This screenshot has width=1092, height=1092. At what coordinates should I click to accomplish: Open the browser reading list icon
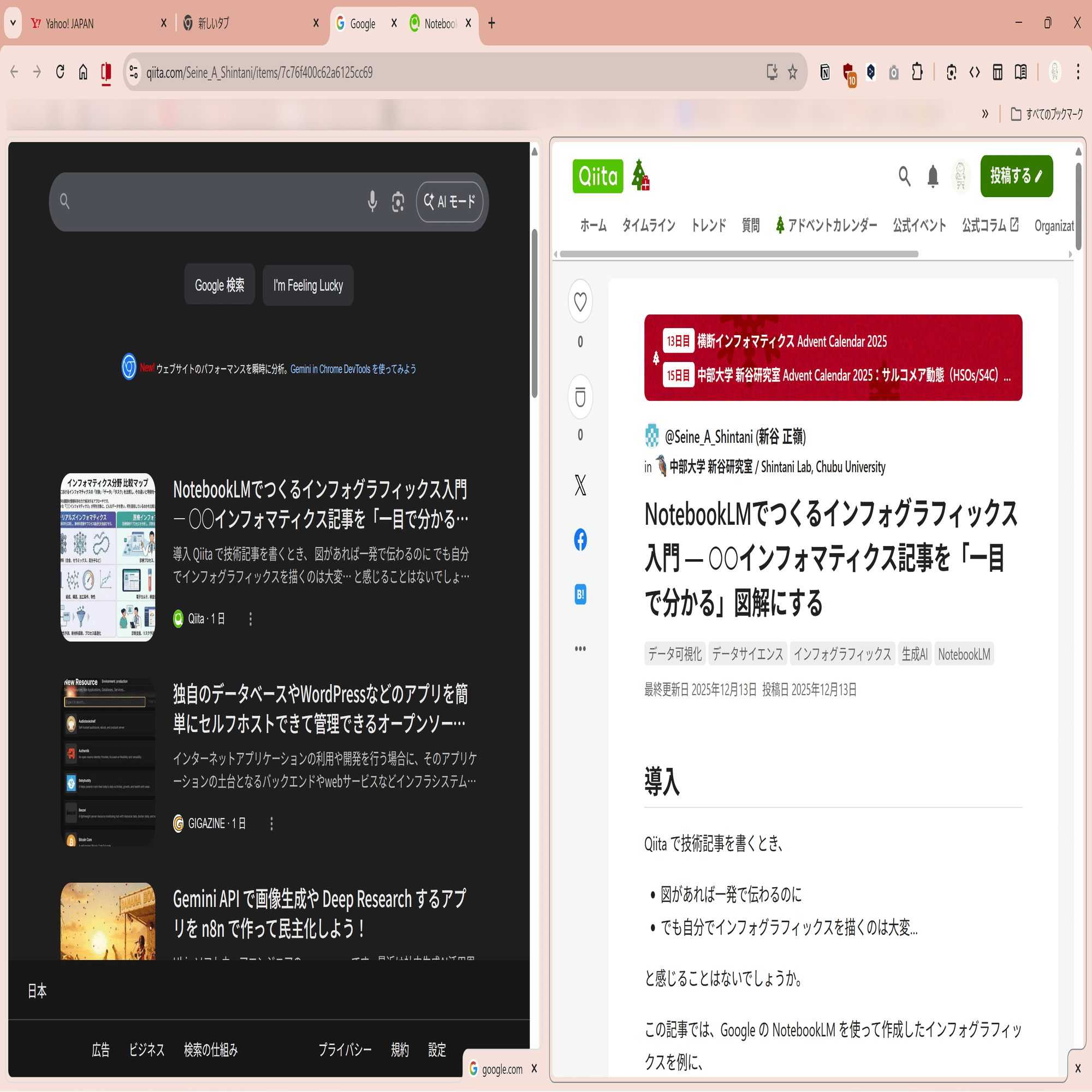pos(1020,73)
